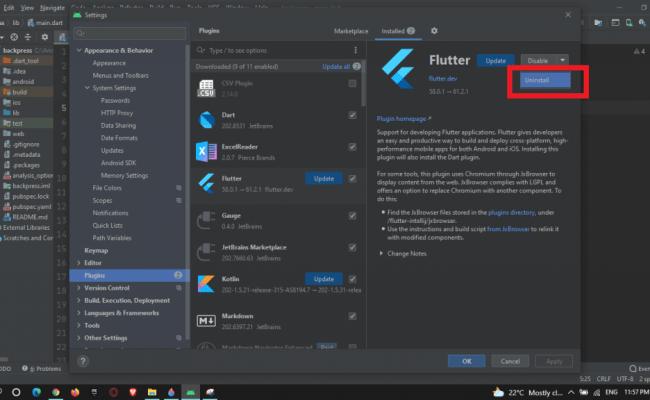
Task: Open Microsoft Edge from the taskbar
Action: pyautogui.click(x=36, y=392)
